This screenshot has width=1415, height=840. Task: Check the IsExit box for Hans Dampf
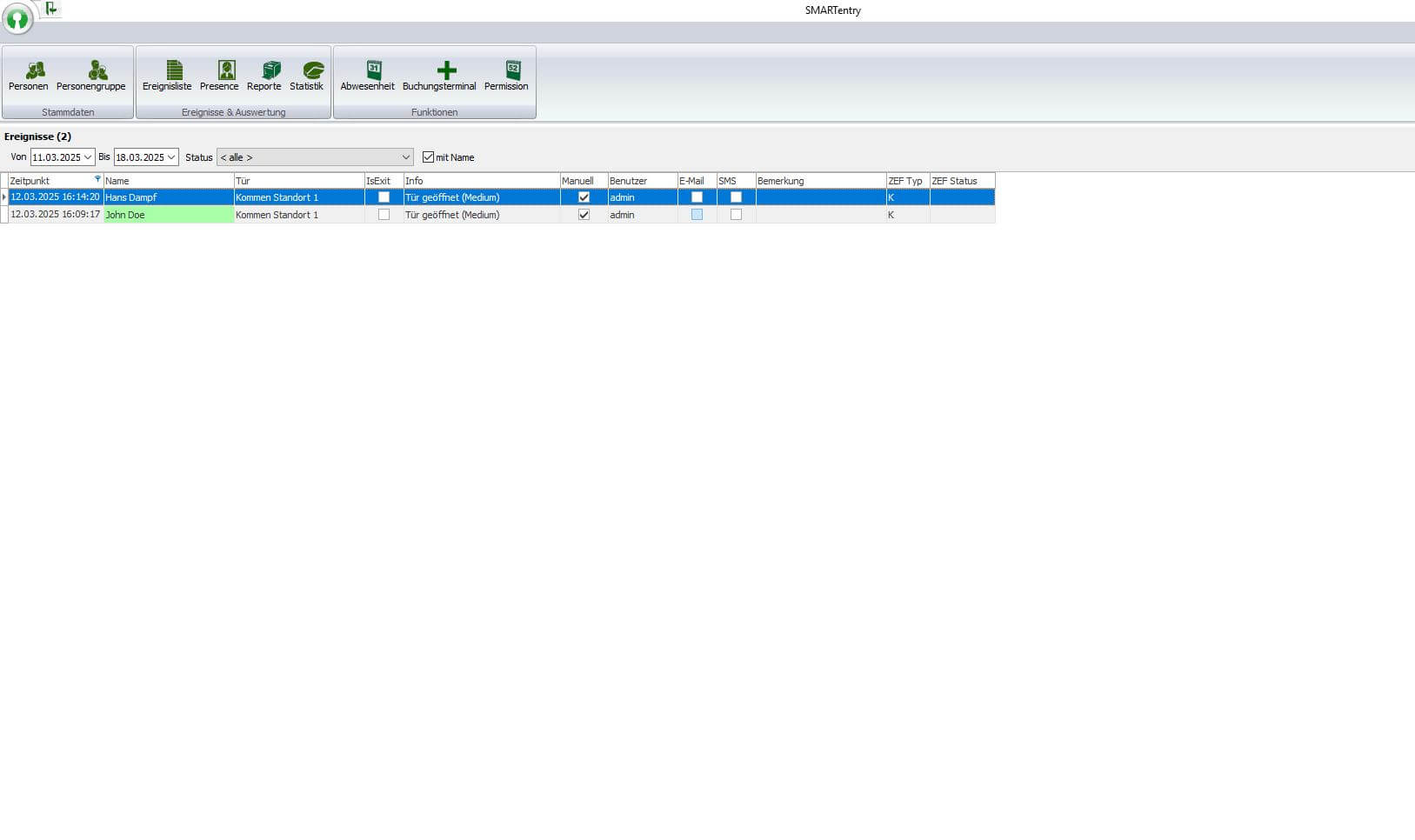[384, 197]
